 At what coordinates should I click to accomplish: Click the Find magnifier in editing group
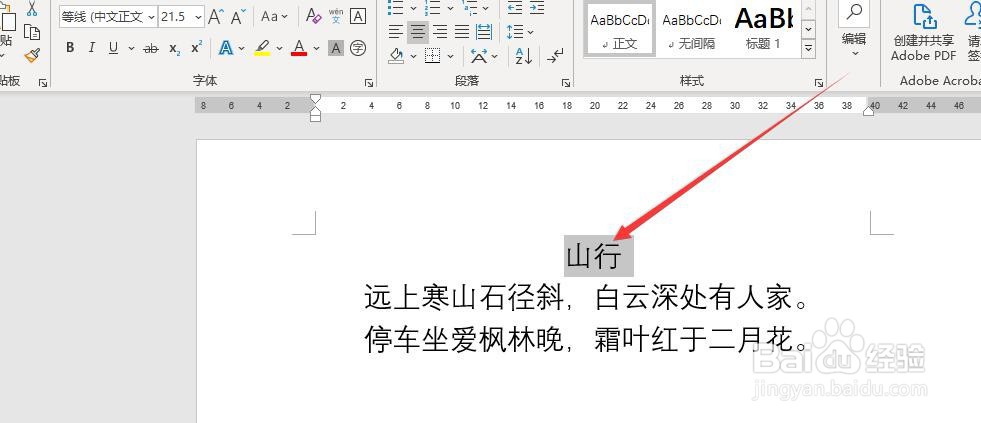(854, 13)
